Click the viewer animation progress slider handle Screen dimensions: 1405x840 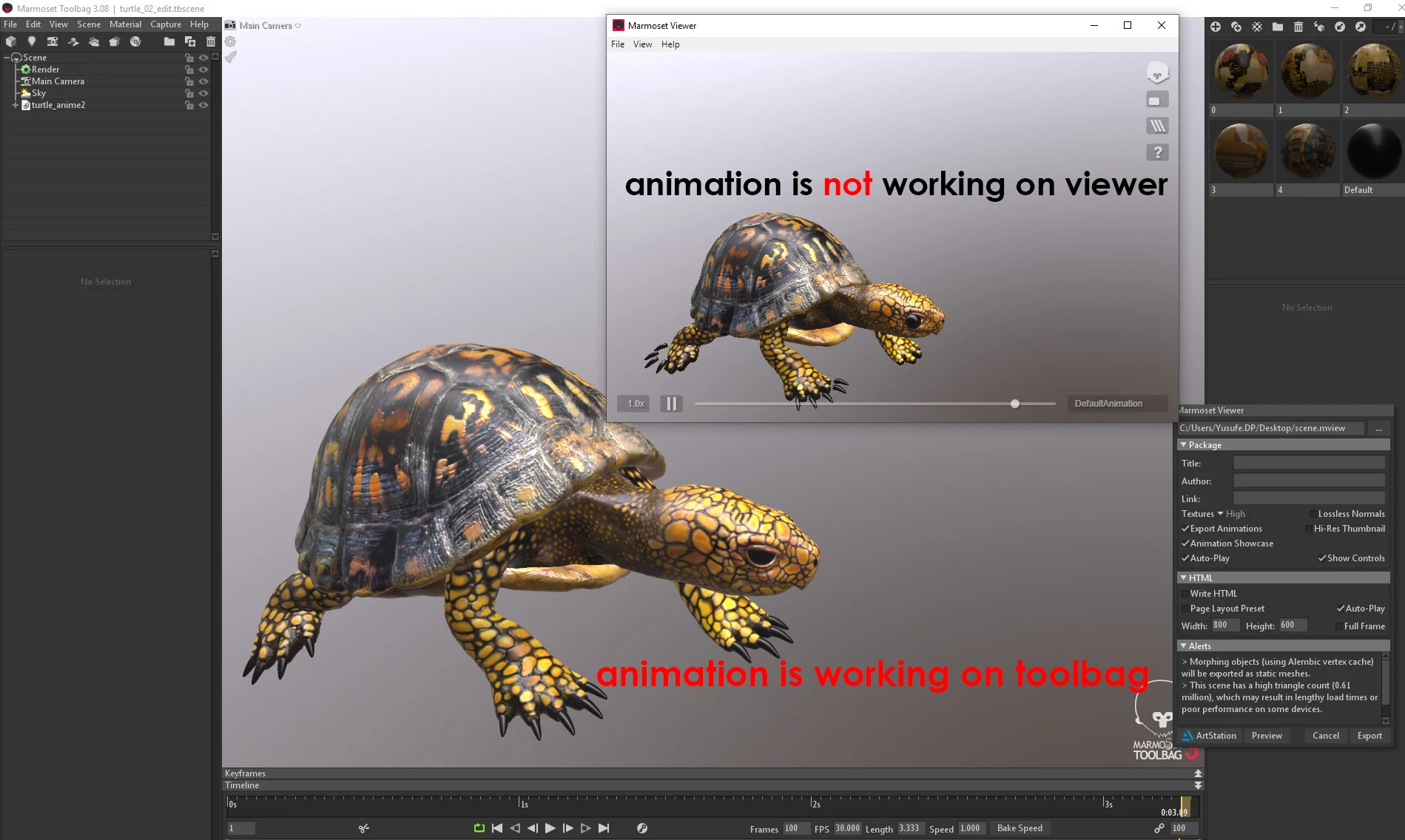tap(1015, 404)
